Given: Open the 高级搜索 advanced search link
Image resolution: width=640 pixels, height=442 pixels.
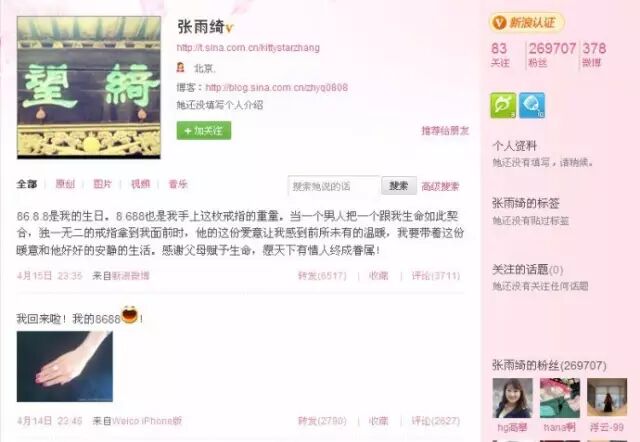Looking at the screenshot, I should point(440,187).
